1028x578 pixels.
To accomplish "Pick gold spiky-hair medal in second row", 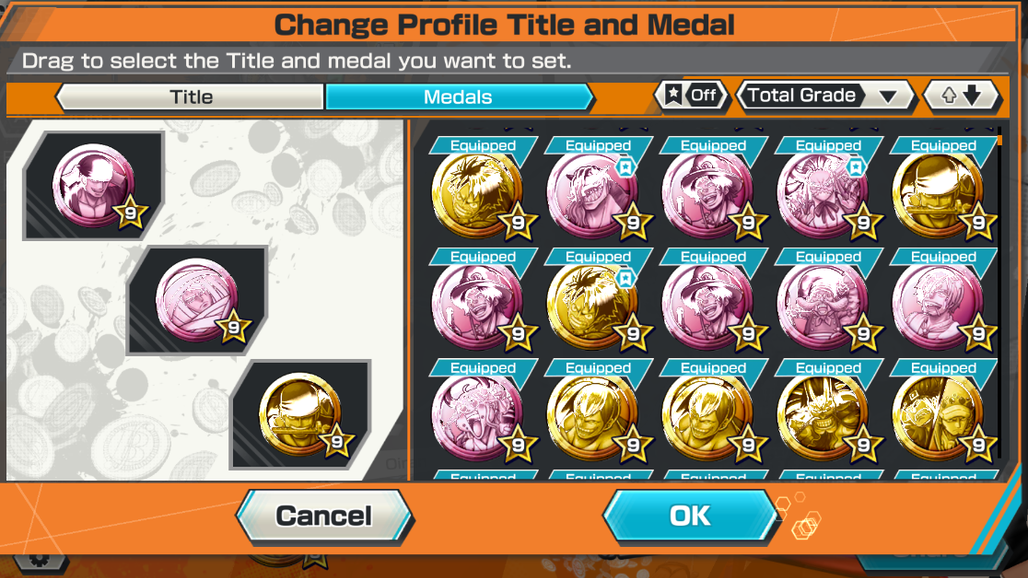I will point(593,305).
